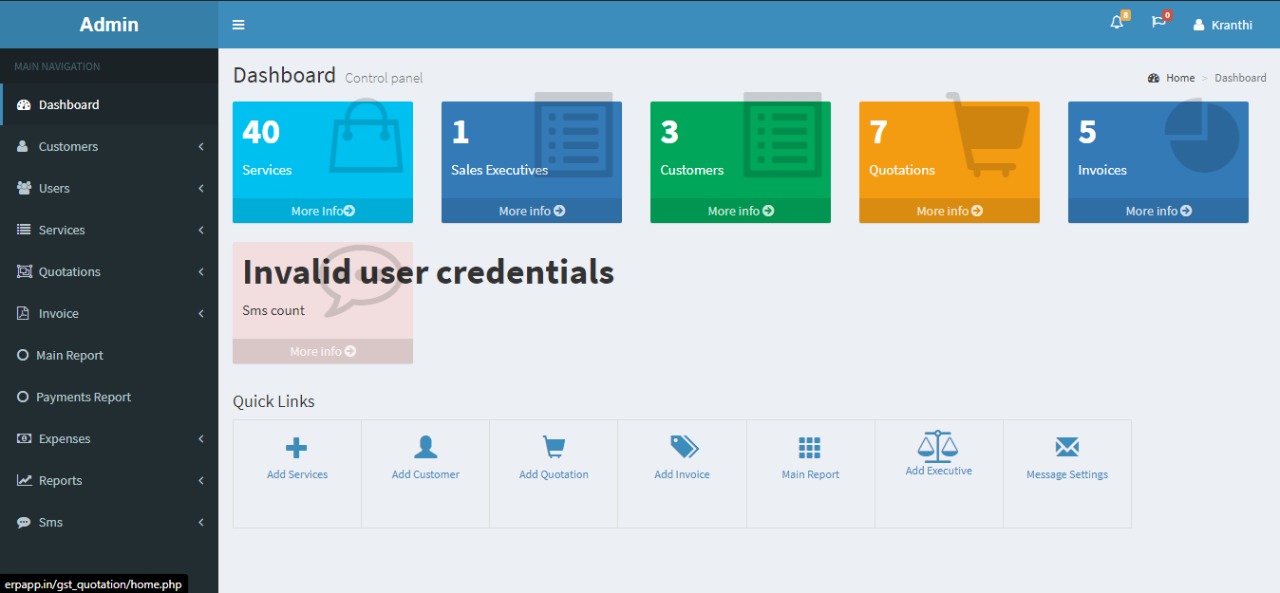Open Add Quotation cart icon
The height and width of the screenshot is (593, 1280).
click(553, 447)
